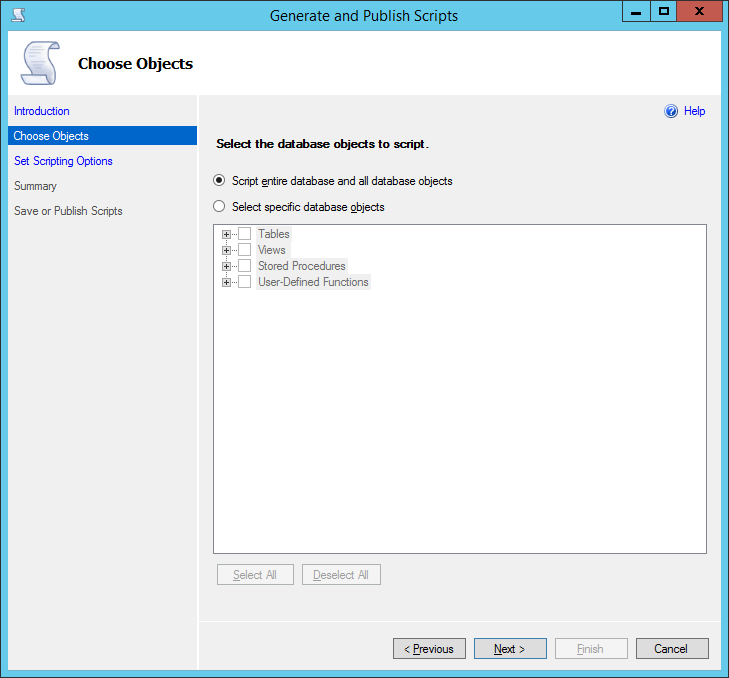Click the Previous button
Image resolution: width=729 pixels, height=678 pixels.
(x=429, y=649)
